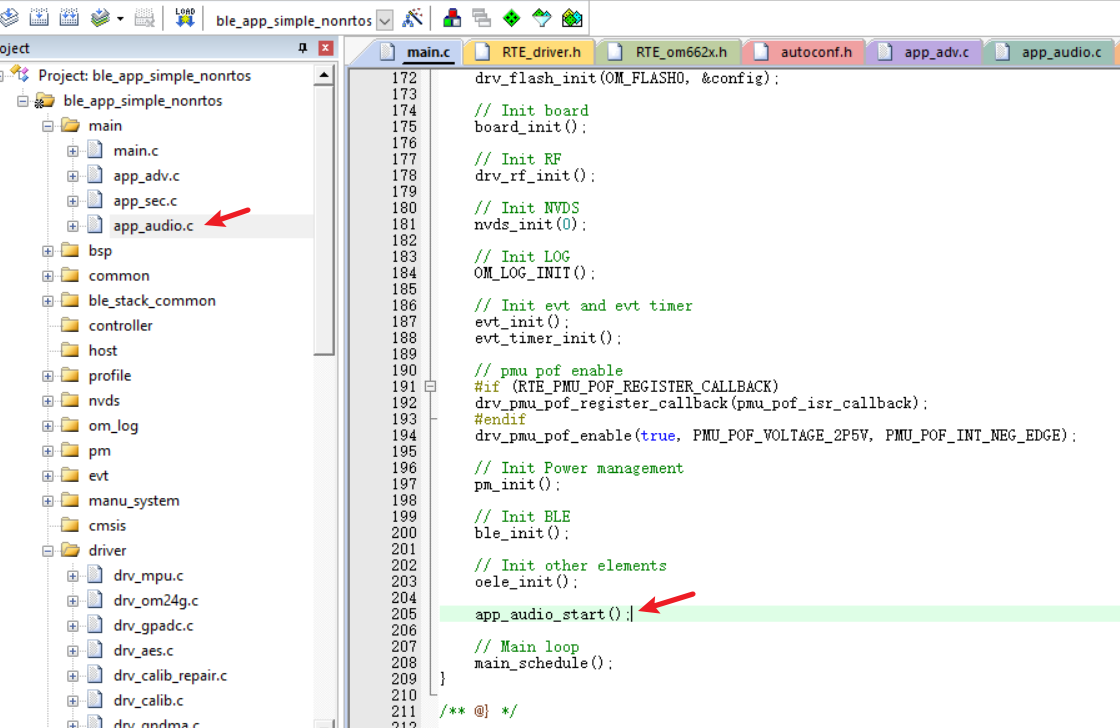Click the green Manage Run-Time Environment icon
Image resolution: width=1120 pixels, height=728 pixels.
pos(511,18)
